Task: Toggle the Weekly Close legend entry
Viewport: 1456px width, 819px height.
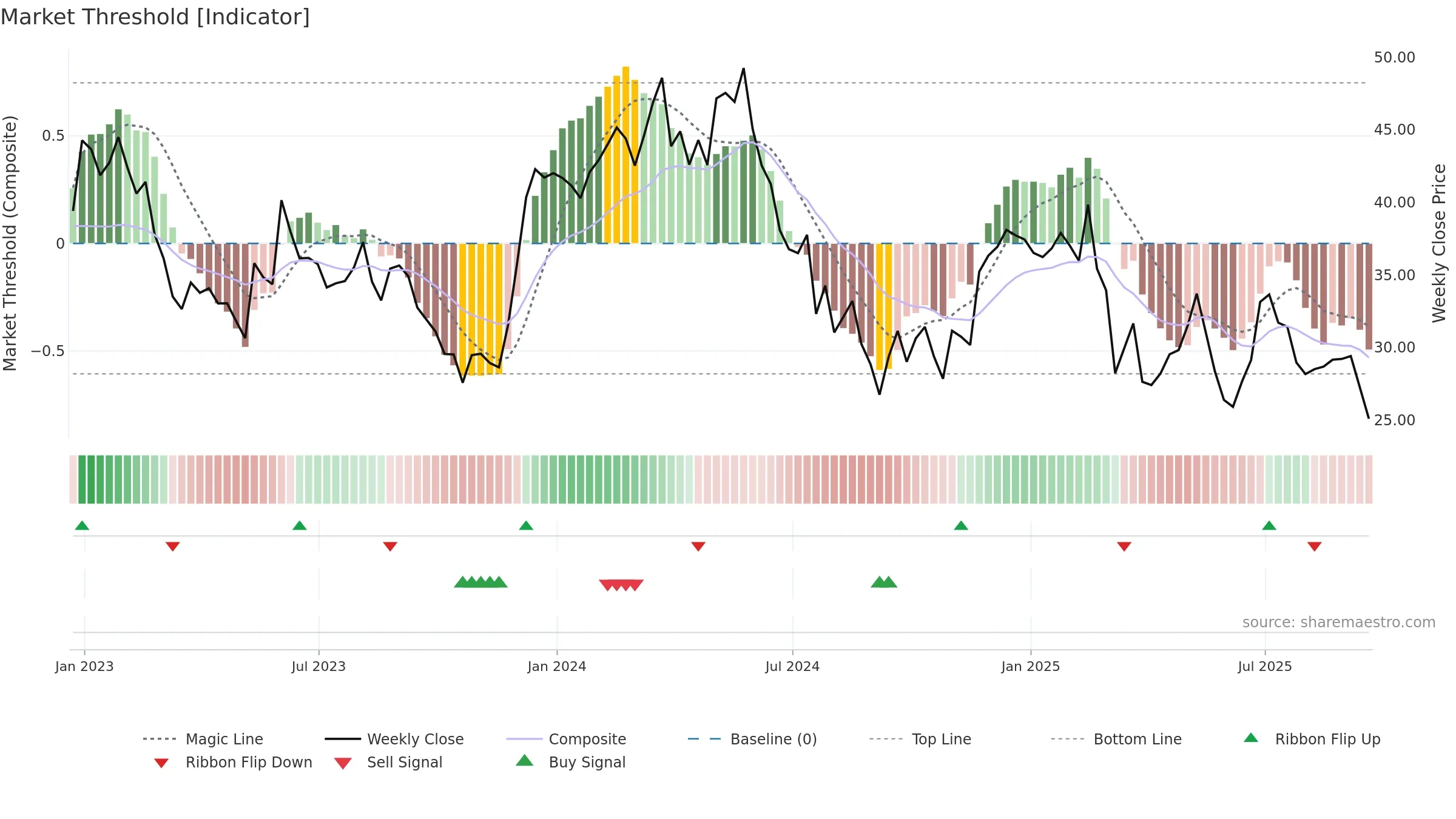Action: click(x=394, y=739)
